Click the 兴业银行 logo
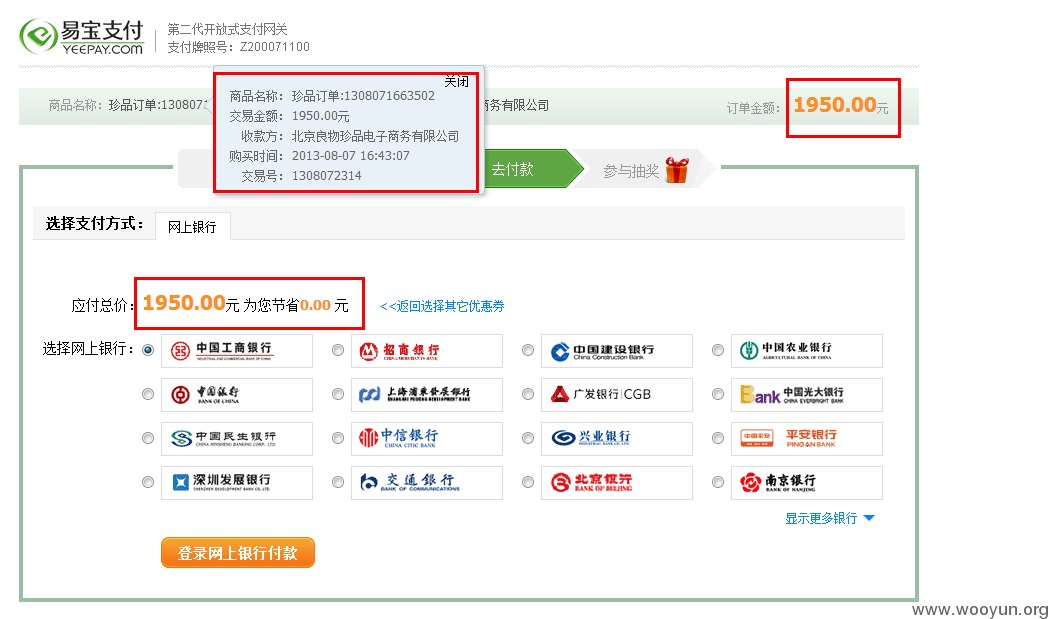Viewport: 1050px width, 619px height. (x=617, y=439)
